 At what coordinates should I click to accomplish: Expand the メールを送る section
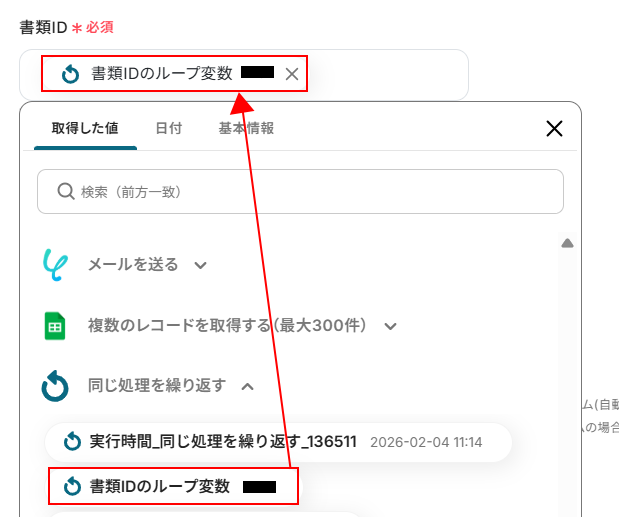pyautogui.click(x=201, y=265)
